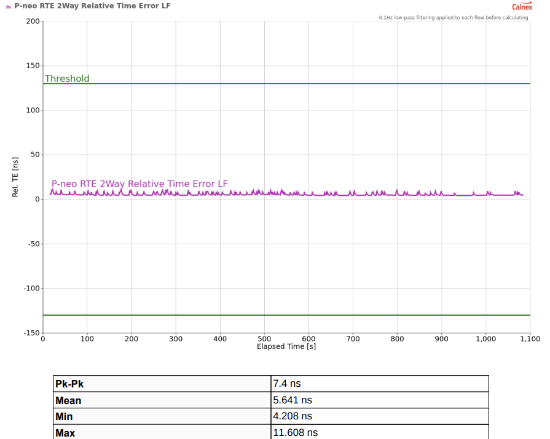This screenshot has width=550, height=439.
Task: Click the y-axis tick value -100
Action: tap(32, 288)
